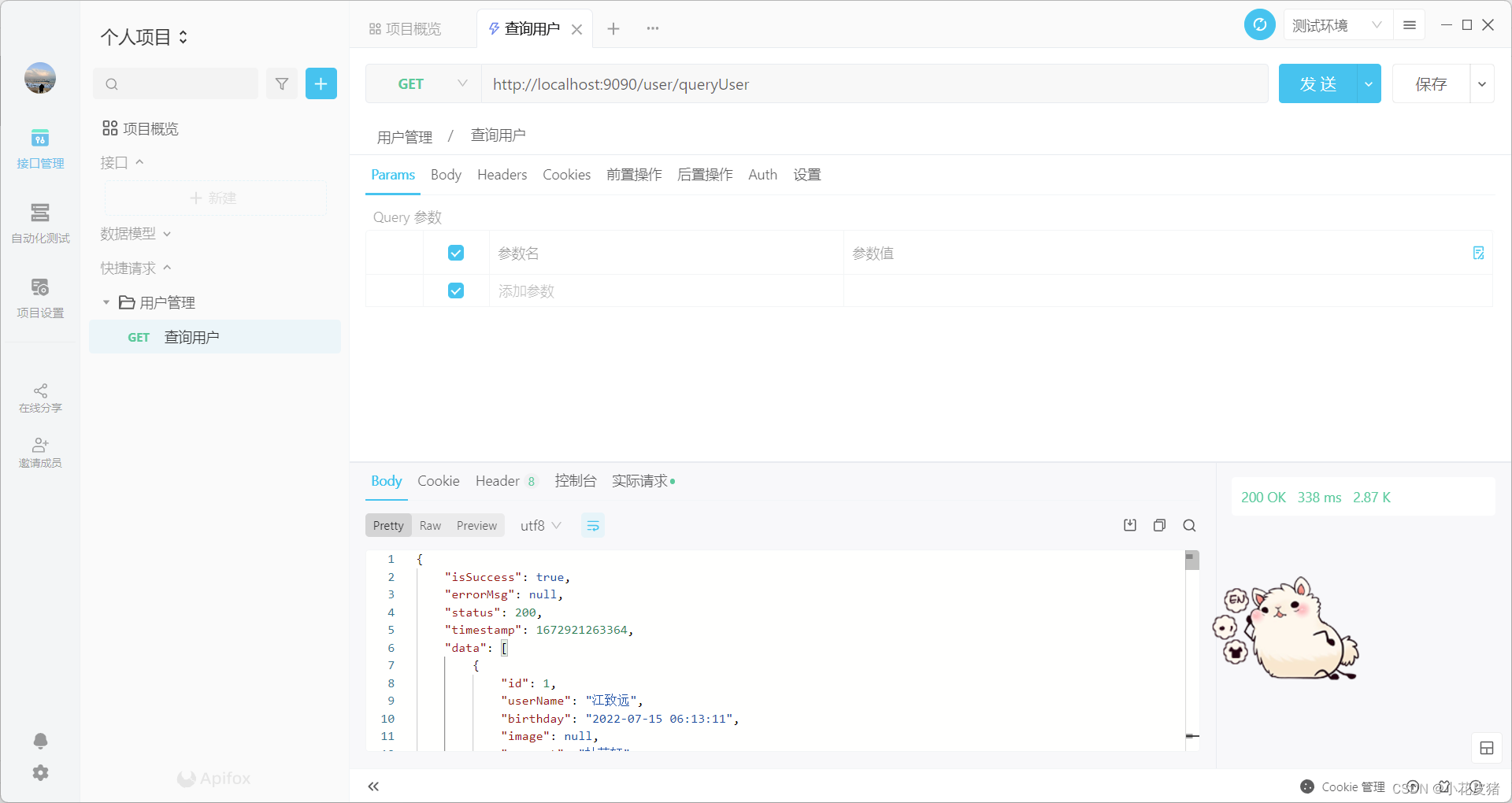Click the 添加参数 name field
The width and height of the screenshot is (1512, 803).
click(666, 290)
